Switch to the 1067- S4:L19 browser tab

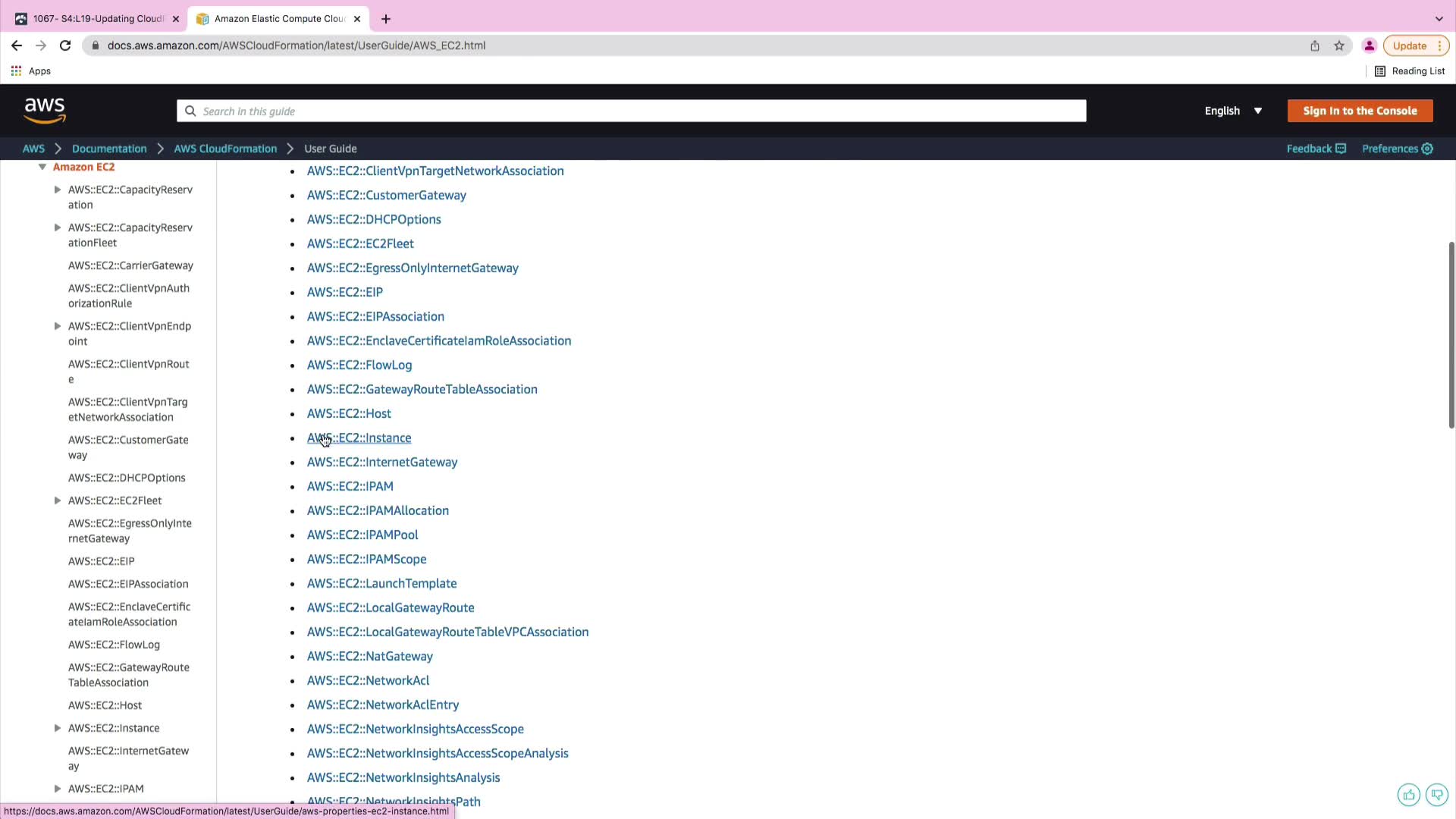(98, 19)
